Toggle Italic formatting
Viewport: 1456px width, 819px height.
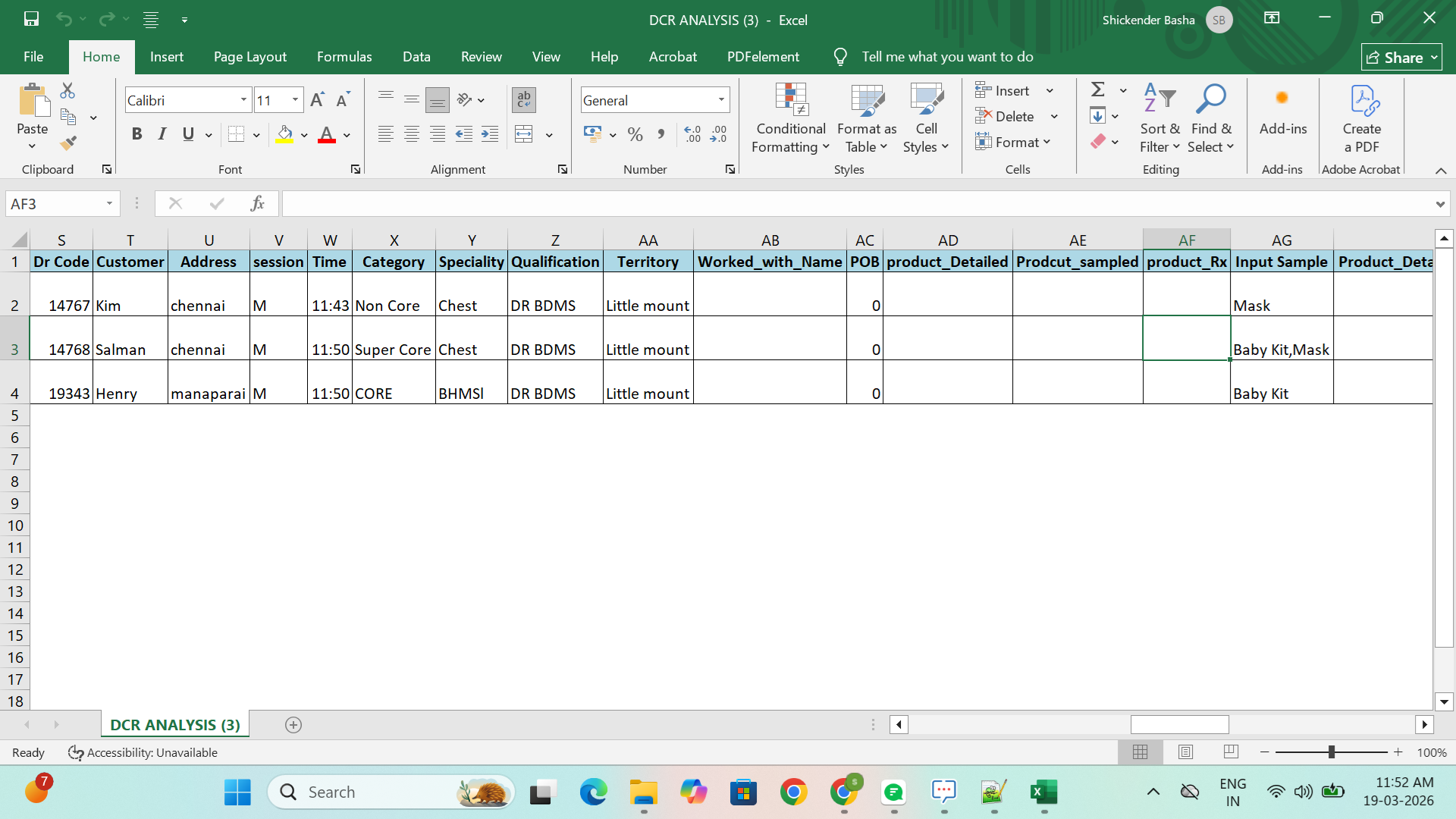162,134
